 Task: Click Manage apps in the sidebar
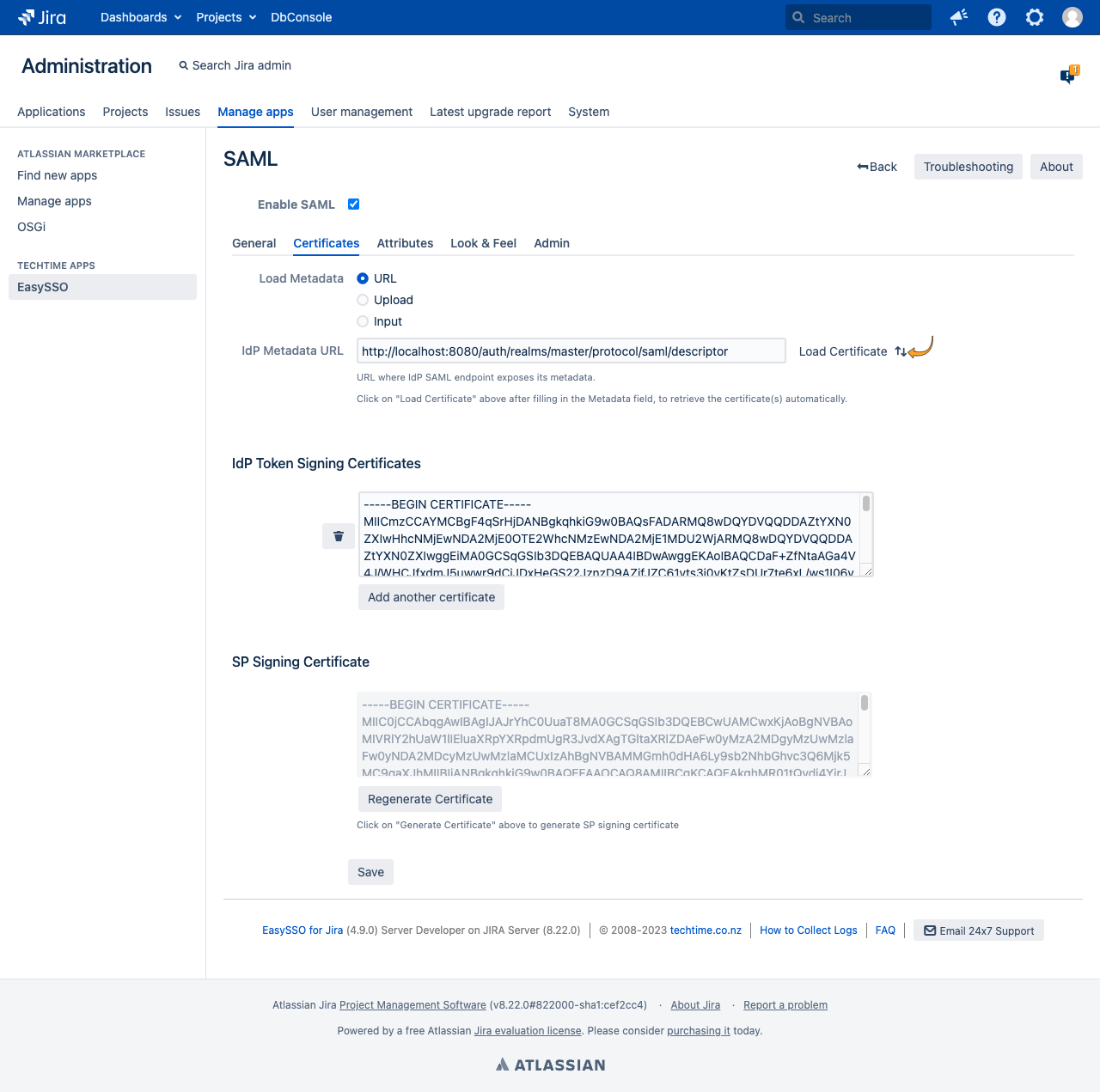[x=54, y=201]
